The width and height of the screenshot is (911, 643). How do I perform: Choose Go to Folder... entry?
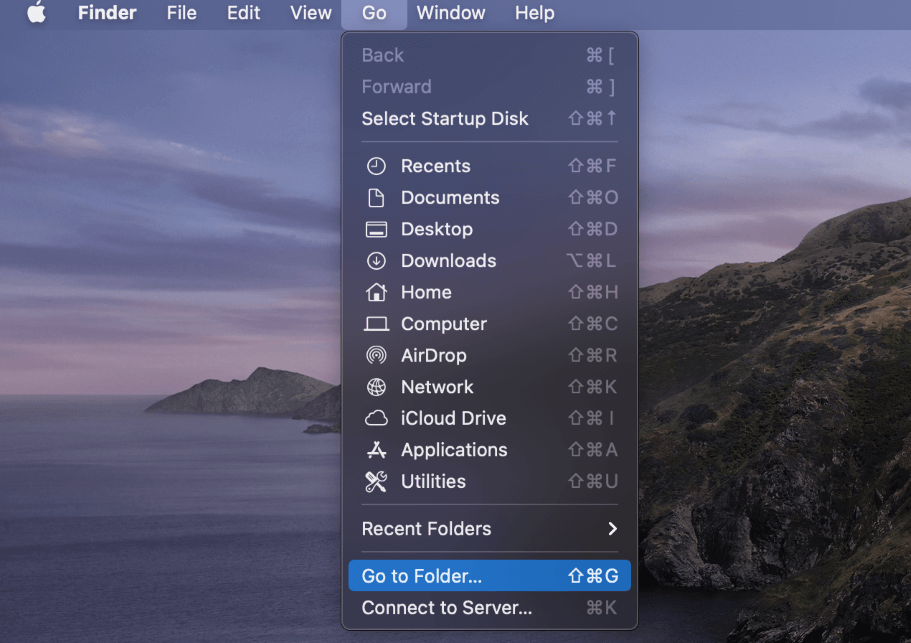pyautogui.click(x=422, y=576)
